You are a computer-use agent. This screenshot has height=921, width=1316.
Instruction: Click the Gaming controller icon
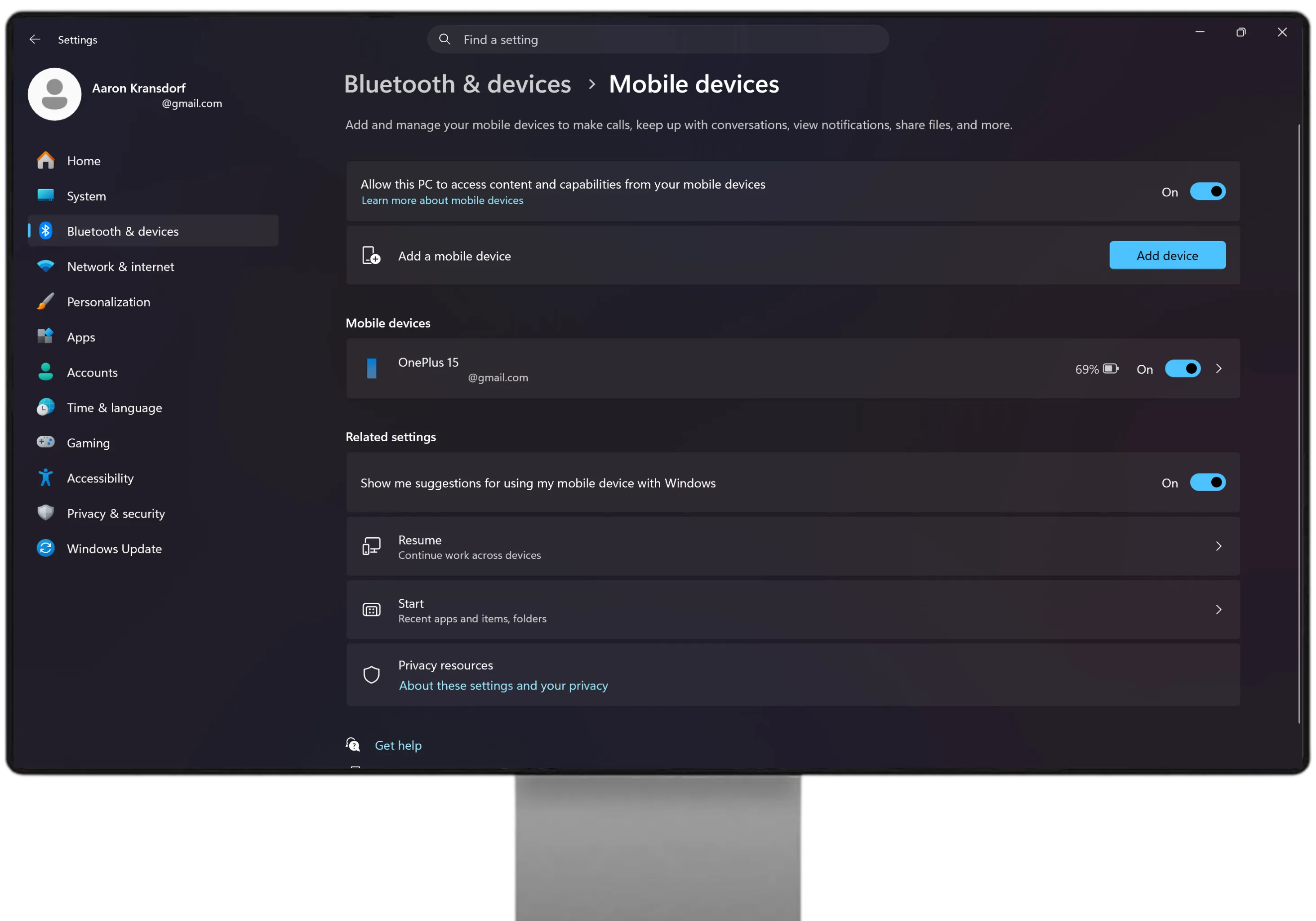coord(45,442)
